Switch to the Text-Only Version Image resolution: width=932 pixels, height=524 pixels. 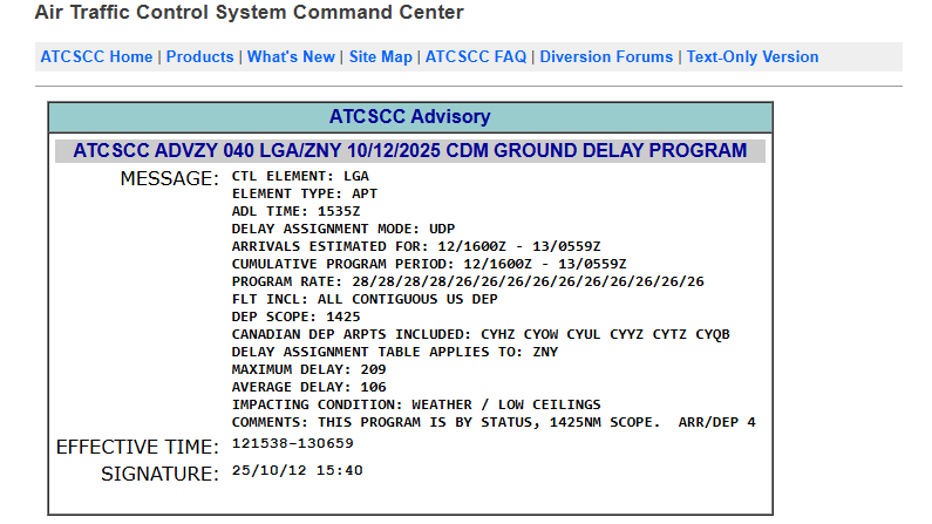[x=752, y=57]
